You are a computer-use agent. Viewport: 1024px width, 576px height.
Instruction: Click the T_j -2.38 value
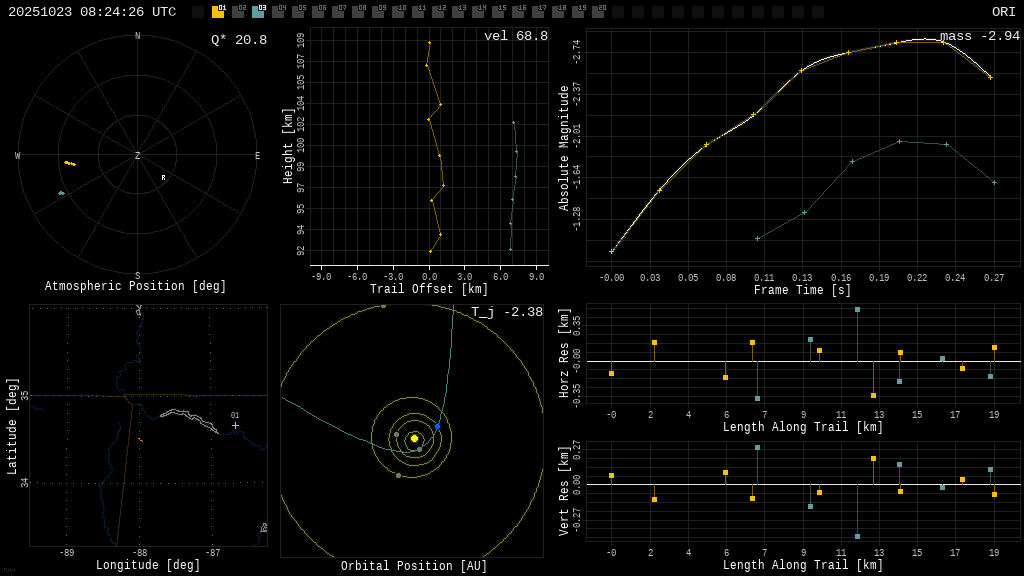(507, 312)
